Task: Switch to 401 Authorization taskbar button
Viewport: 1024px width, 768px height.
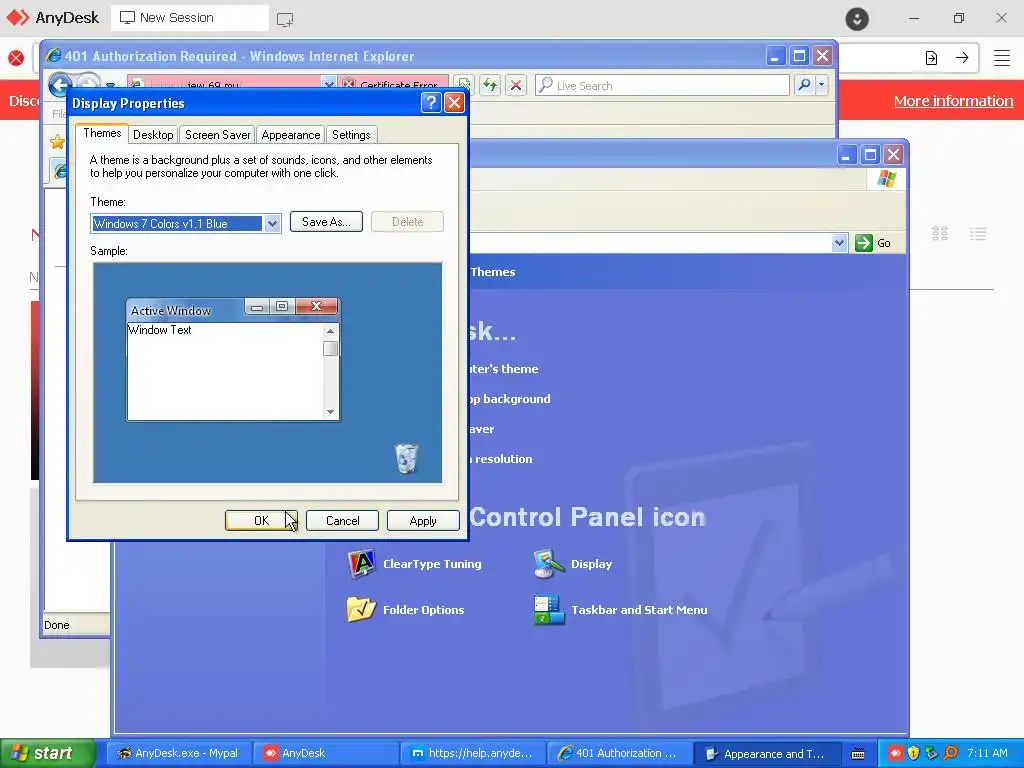Action: (619, 753)
